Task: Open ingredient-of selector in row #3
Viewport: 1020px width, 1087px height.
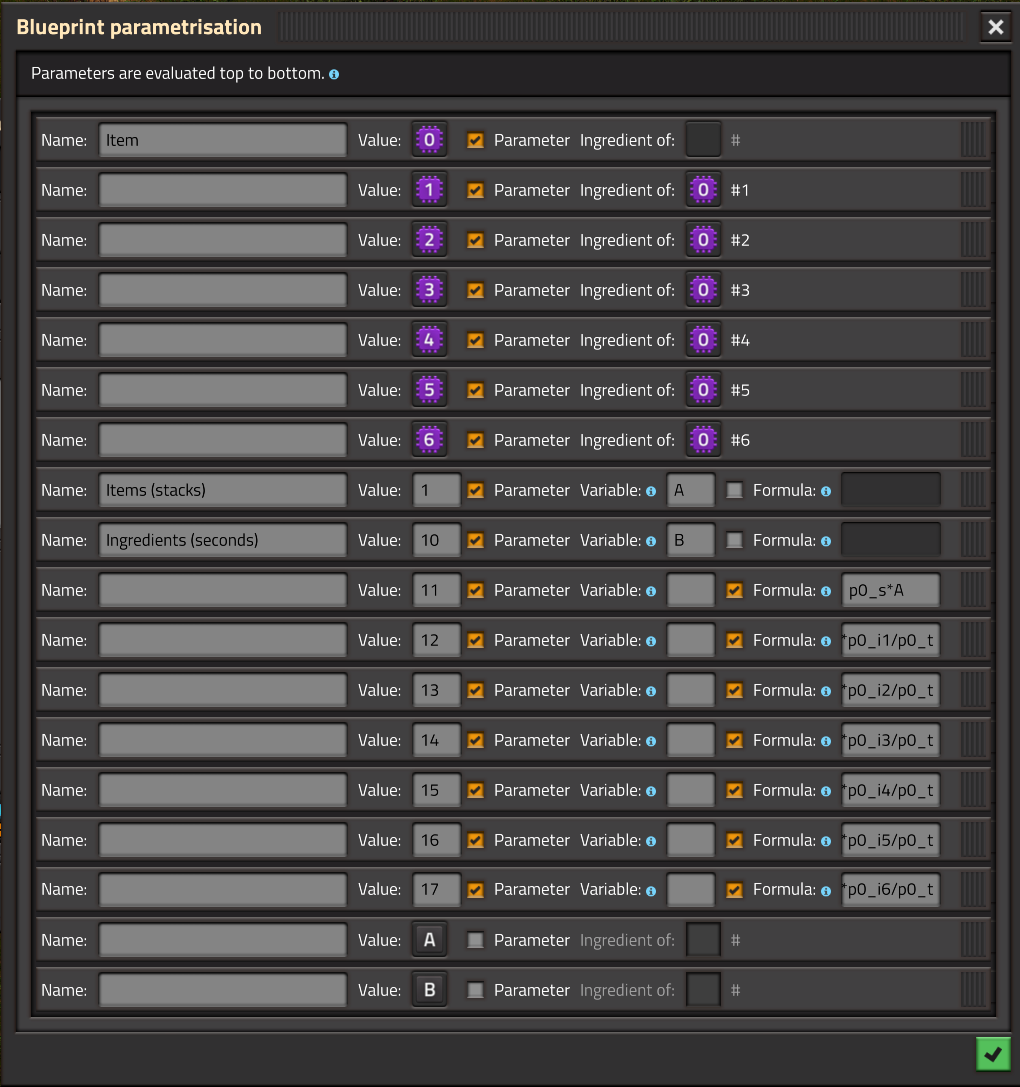Action: pos(703,290)
